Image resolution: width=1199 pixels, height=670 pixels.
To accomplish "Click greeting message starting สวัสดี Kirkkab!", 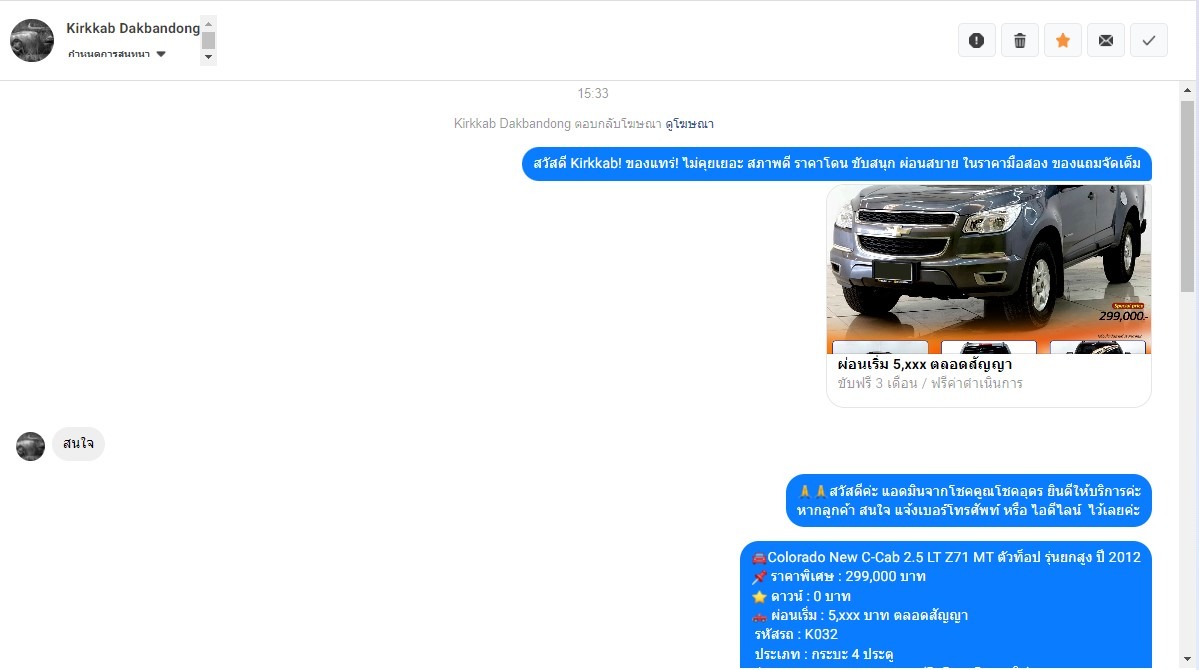I will 837,164.
